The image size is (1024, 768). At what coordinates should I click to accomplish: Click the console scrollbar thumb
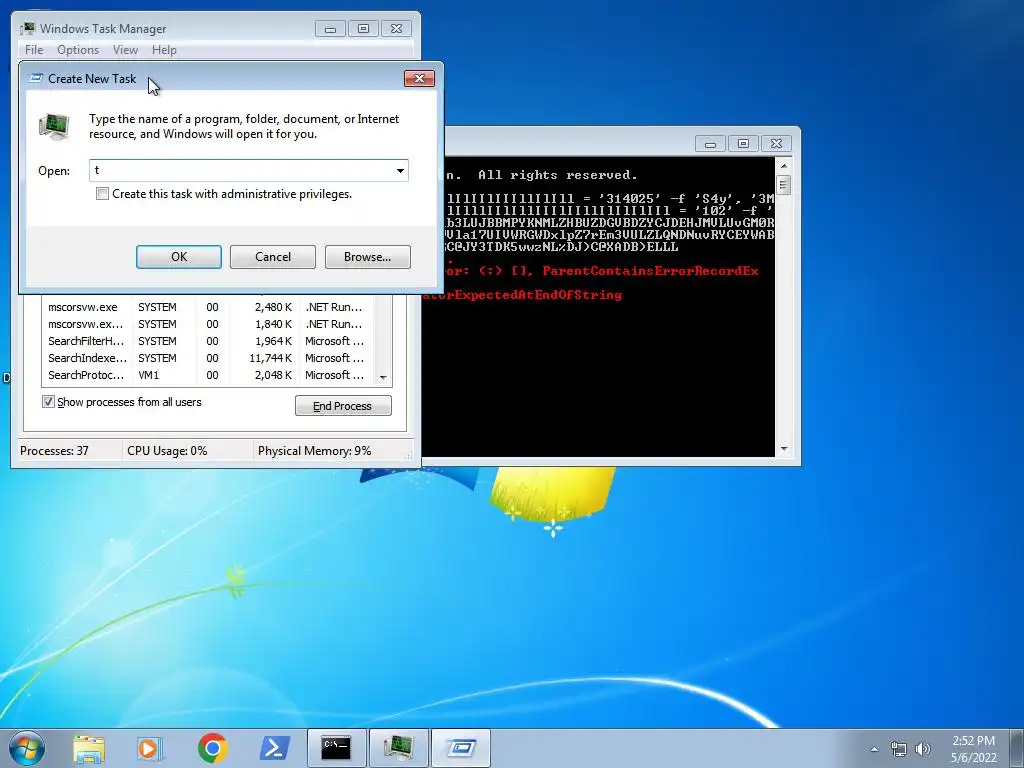click(784, 185)
